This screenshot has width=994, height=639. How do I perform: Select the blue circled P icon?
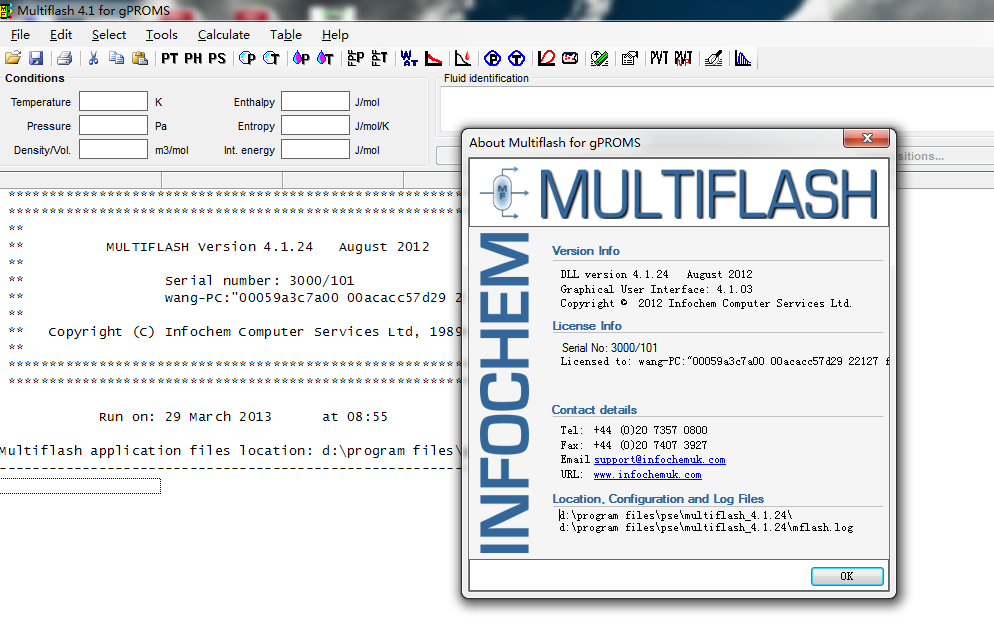(493, 58)
